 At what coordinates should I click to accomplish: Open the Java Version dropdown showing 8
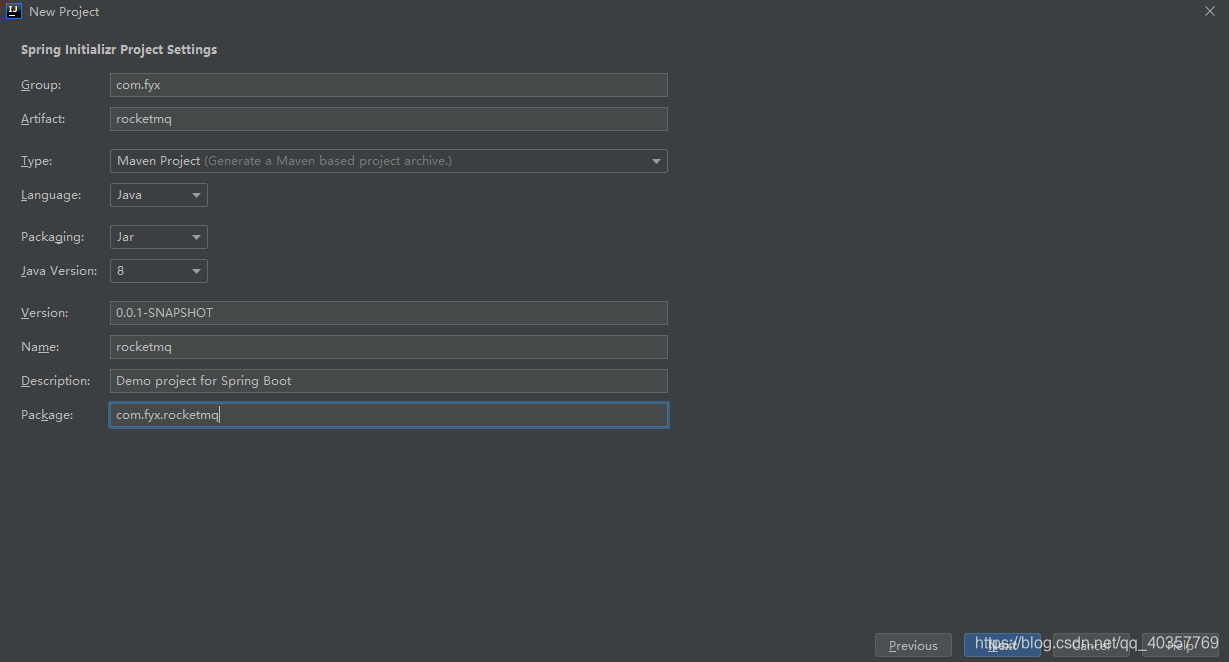[158, 271]
